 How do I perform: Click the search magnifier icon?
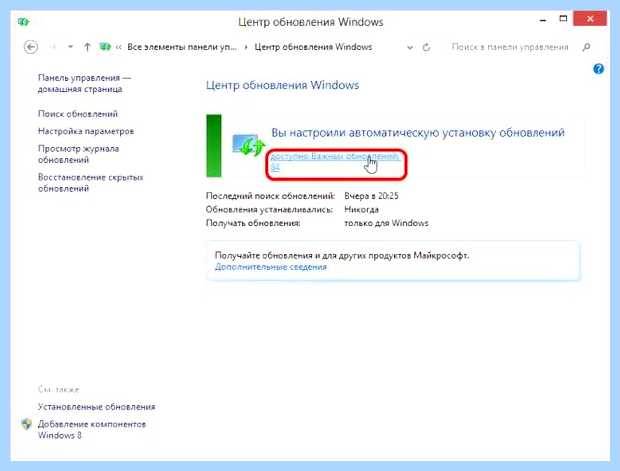tap(586, 47)
